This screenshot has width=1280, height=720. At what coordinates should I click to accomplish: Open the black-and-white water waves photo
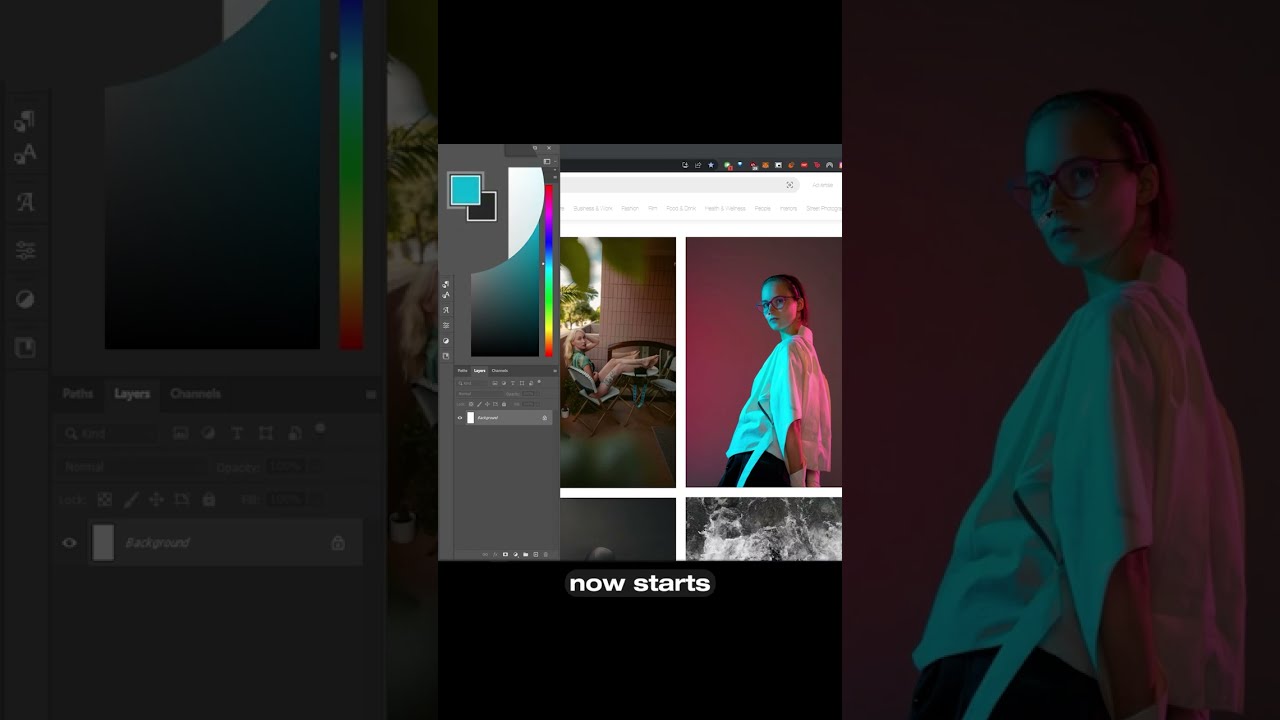[x=764, y=529]
